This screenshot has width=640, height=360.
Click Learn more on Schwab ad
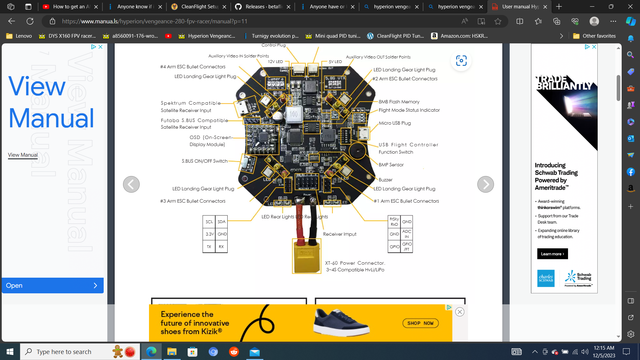[552, 254]
